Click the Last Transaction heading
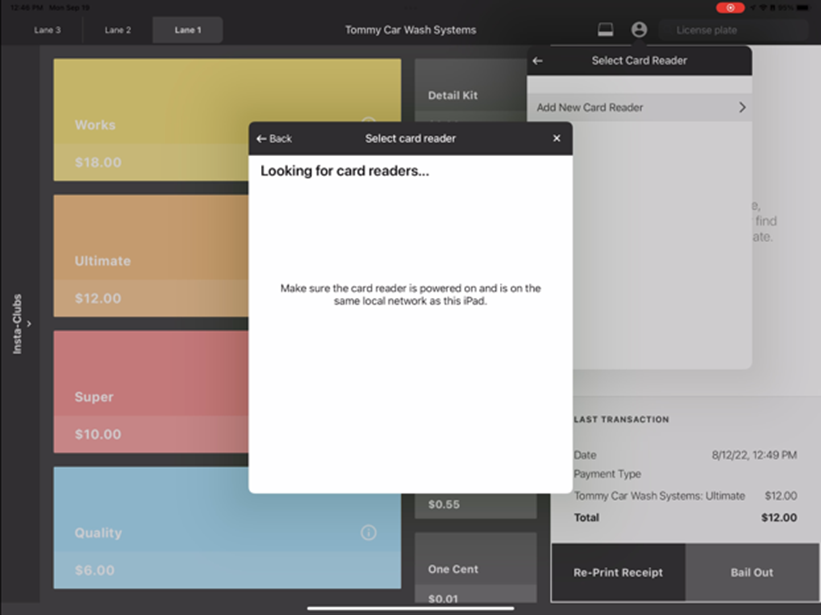Viewport: 821px width, 615px height. [622, 419]
